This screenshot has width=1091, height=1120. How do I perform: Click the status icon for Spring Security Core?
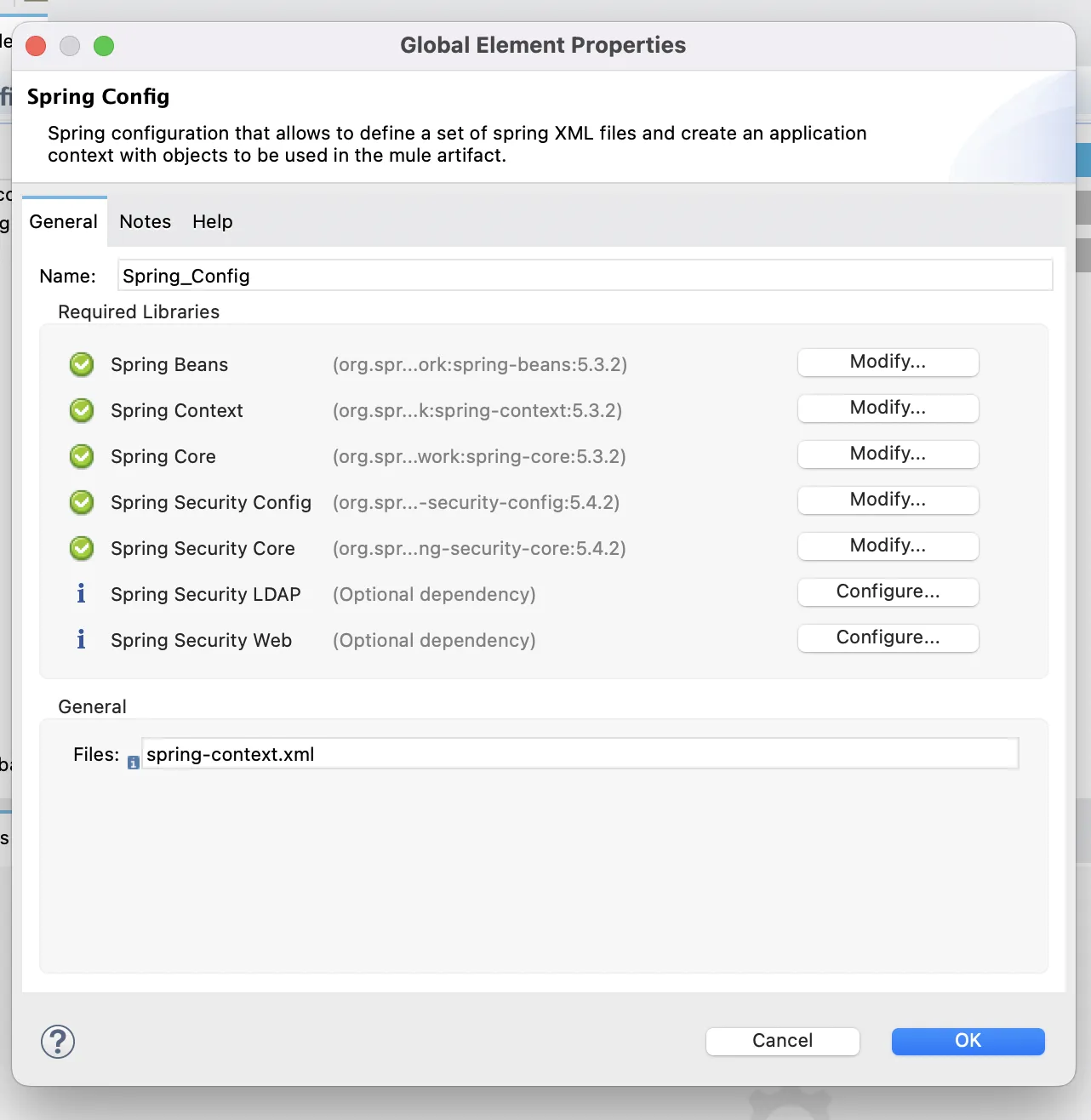pyautogui.click(x=82, y=549)
